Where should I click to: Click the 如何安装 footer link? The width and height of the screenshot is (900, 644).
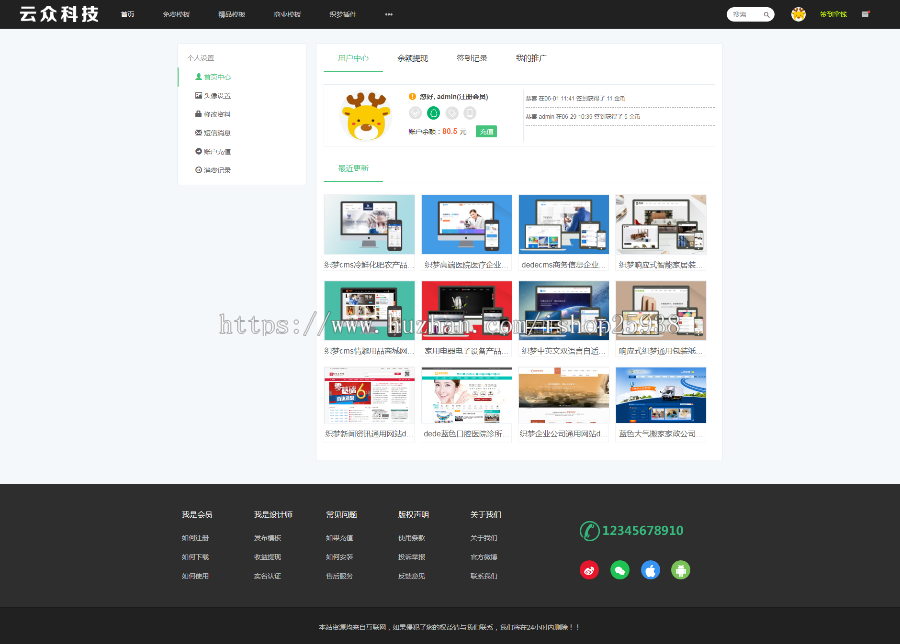[x=339, y=557]
